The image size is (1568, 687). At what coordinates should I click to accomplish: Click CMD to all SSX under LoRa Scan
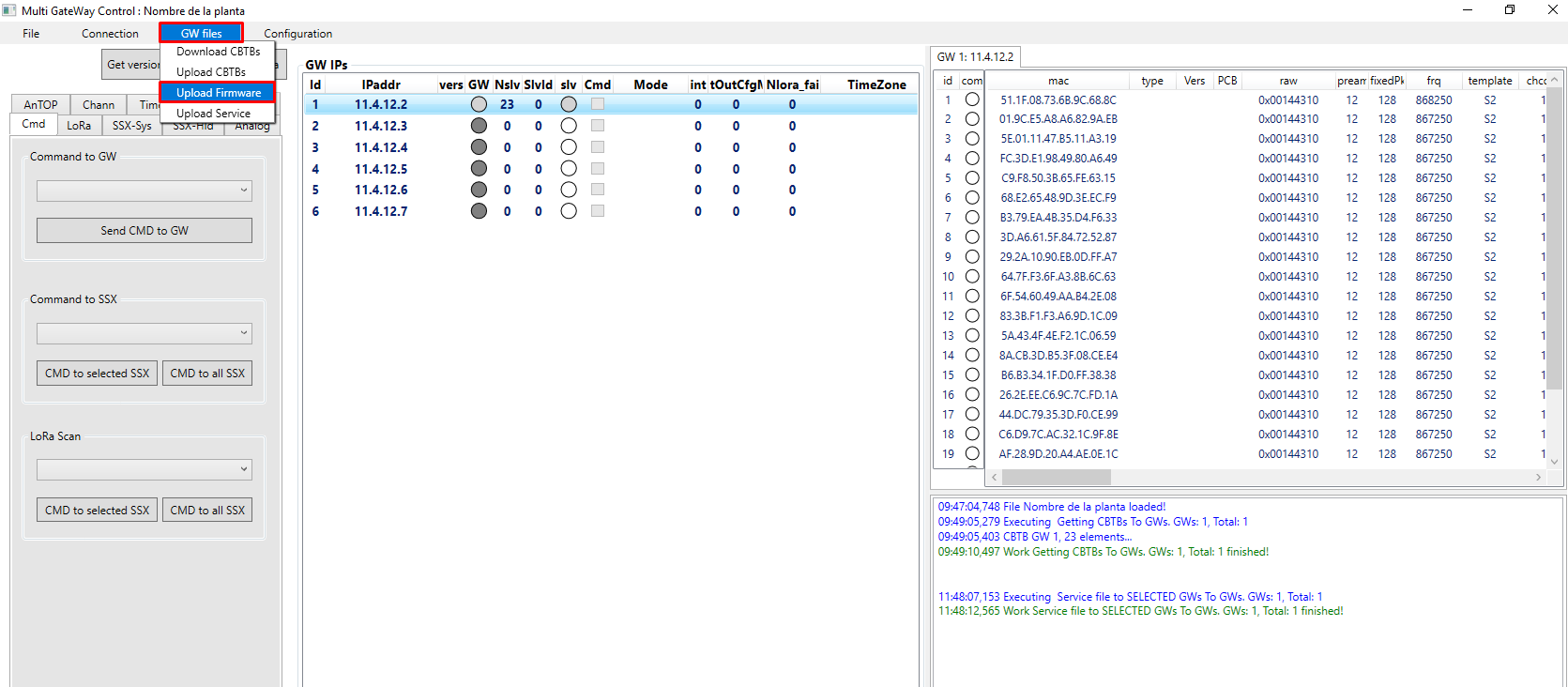tap(207, 511)
